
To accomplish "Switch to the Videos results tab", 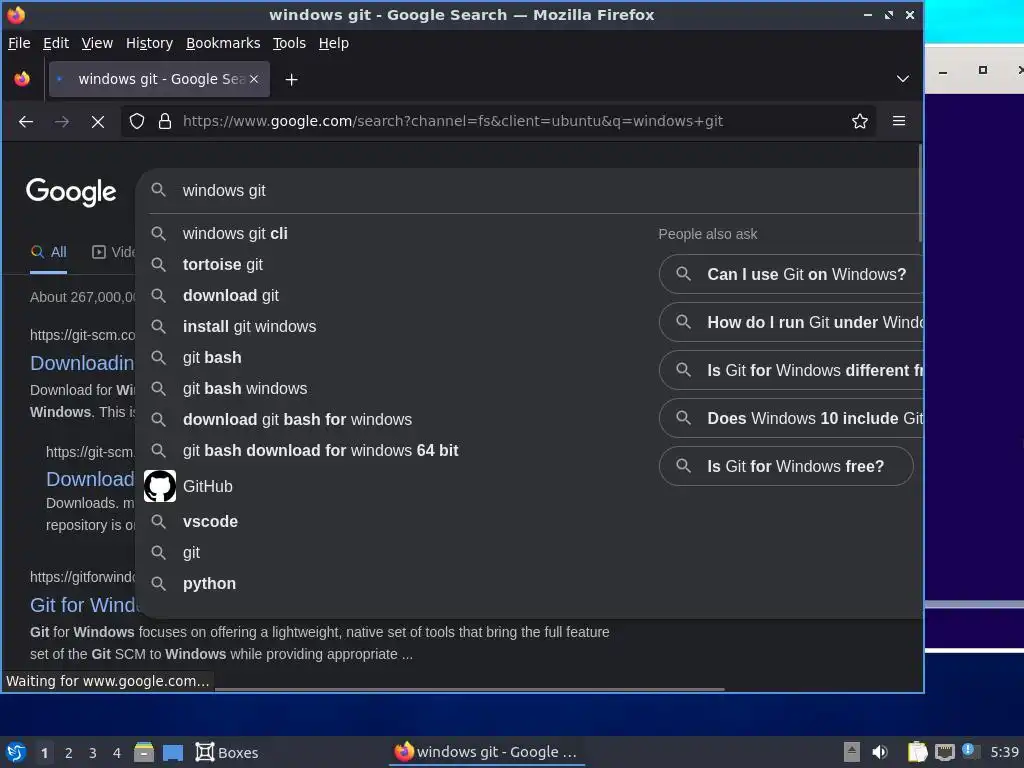I will click(x=114, y=252).
